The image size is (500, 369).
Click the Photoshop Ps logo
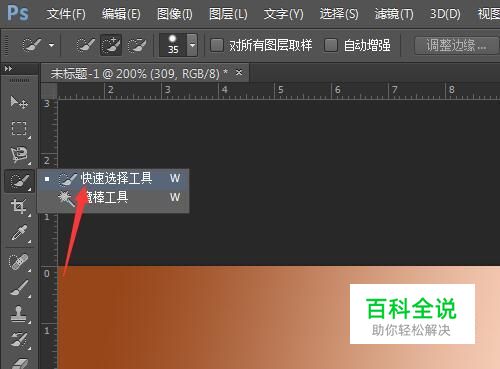click(18, 13)
